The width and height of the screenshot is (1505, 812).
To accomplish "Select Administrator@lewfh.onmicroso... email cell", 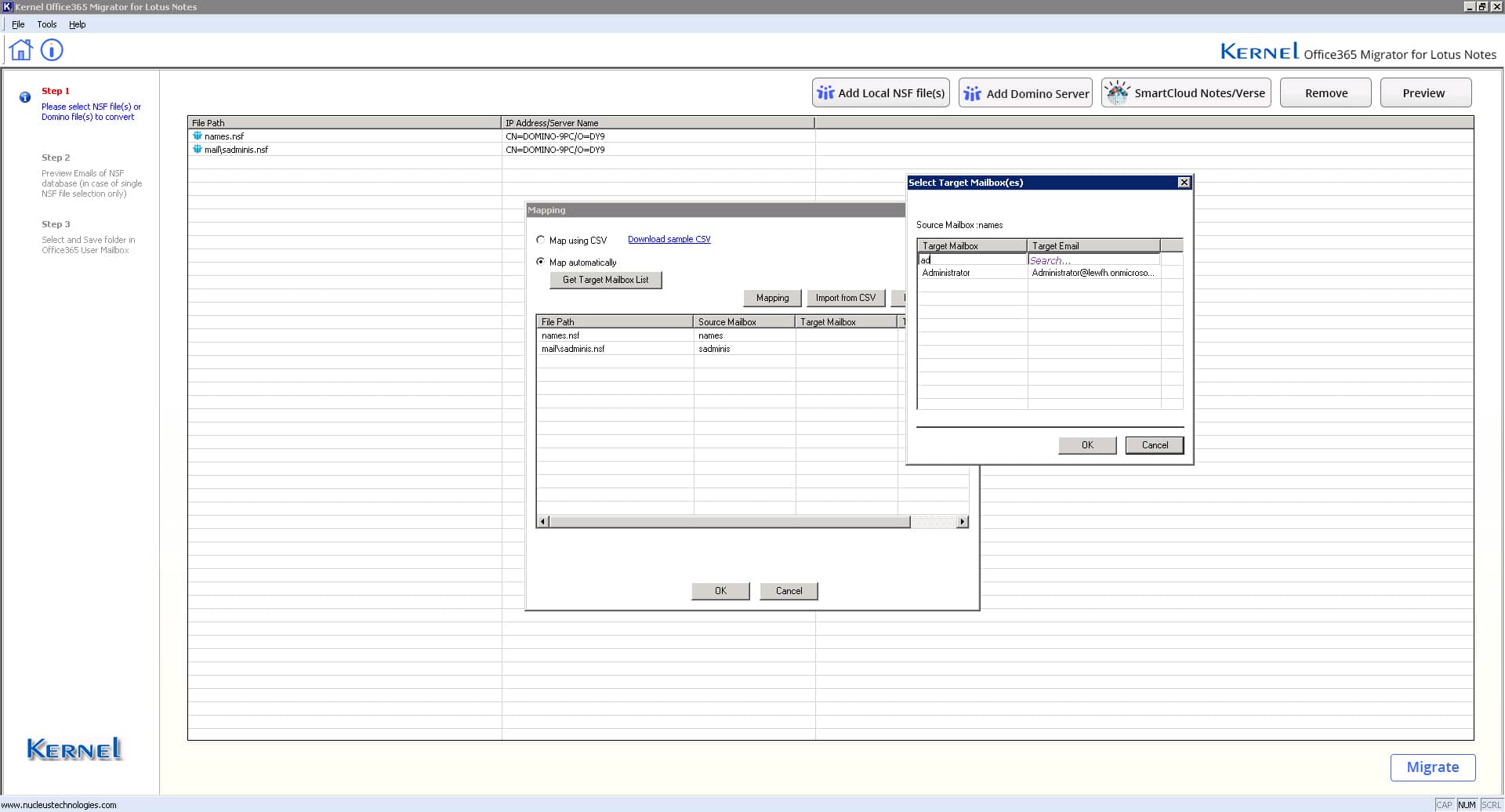I will (x=1093, y=273).
